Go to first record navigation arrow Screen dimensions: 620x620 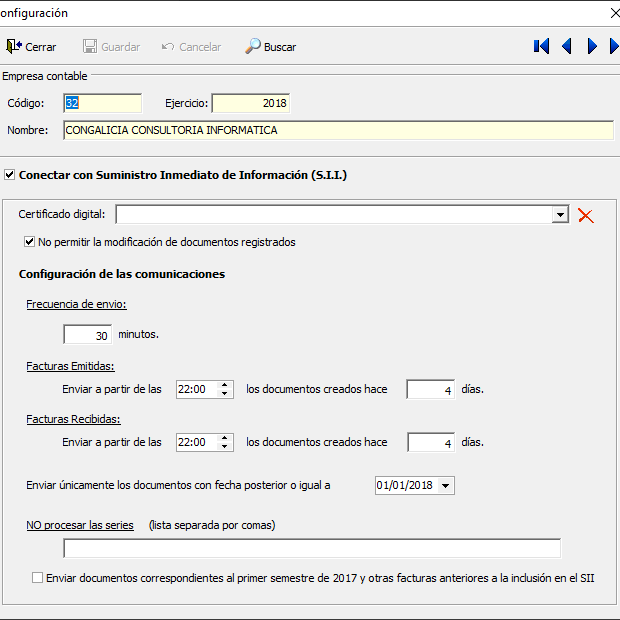pyautogui.click(x=541, y=46)
